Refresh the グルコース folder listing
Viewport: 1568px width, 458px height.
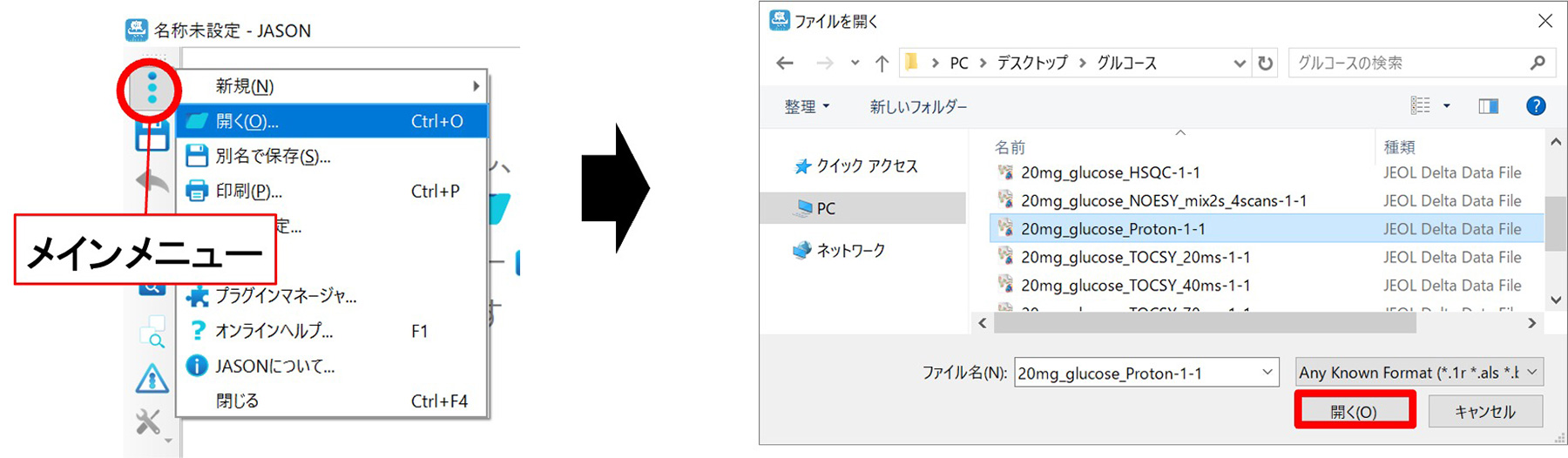[1265, 63]
